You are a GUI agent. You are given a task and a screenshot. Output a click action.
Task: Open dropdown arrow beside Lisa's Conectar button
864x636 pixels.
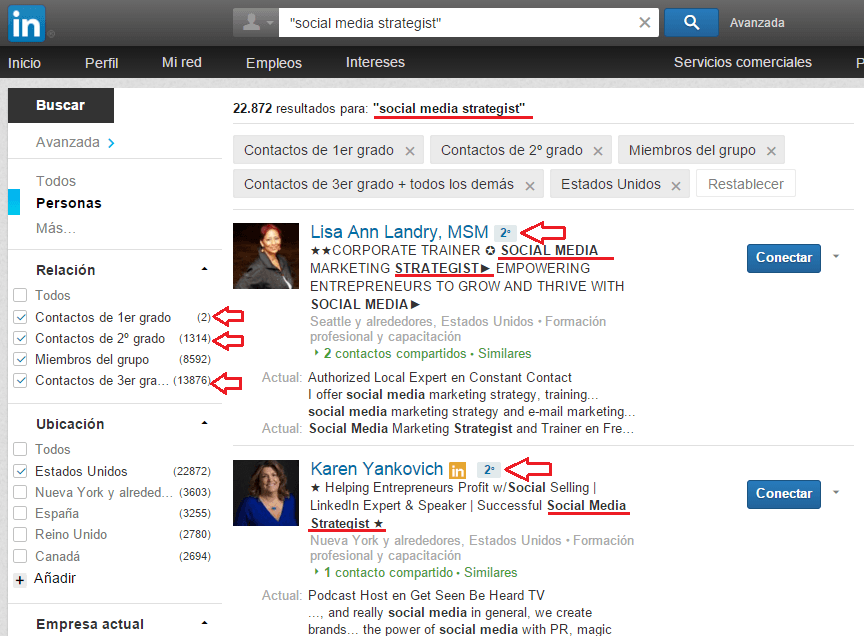coord(836,256)
